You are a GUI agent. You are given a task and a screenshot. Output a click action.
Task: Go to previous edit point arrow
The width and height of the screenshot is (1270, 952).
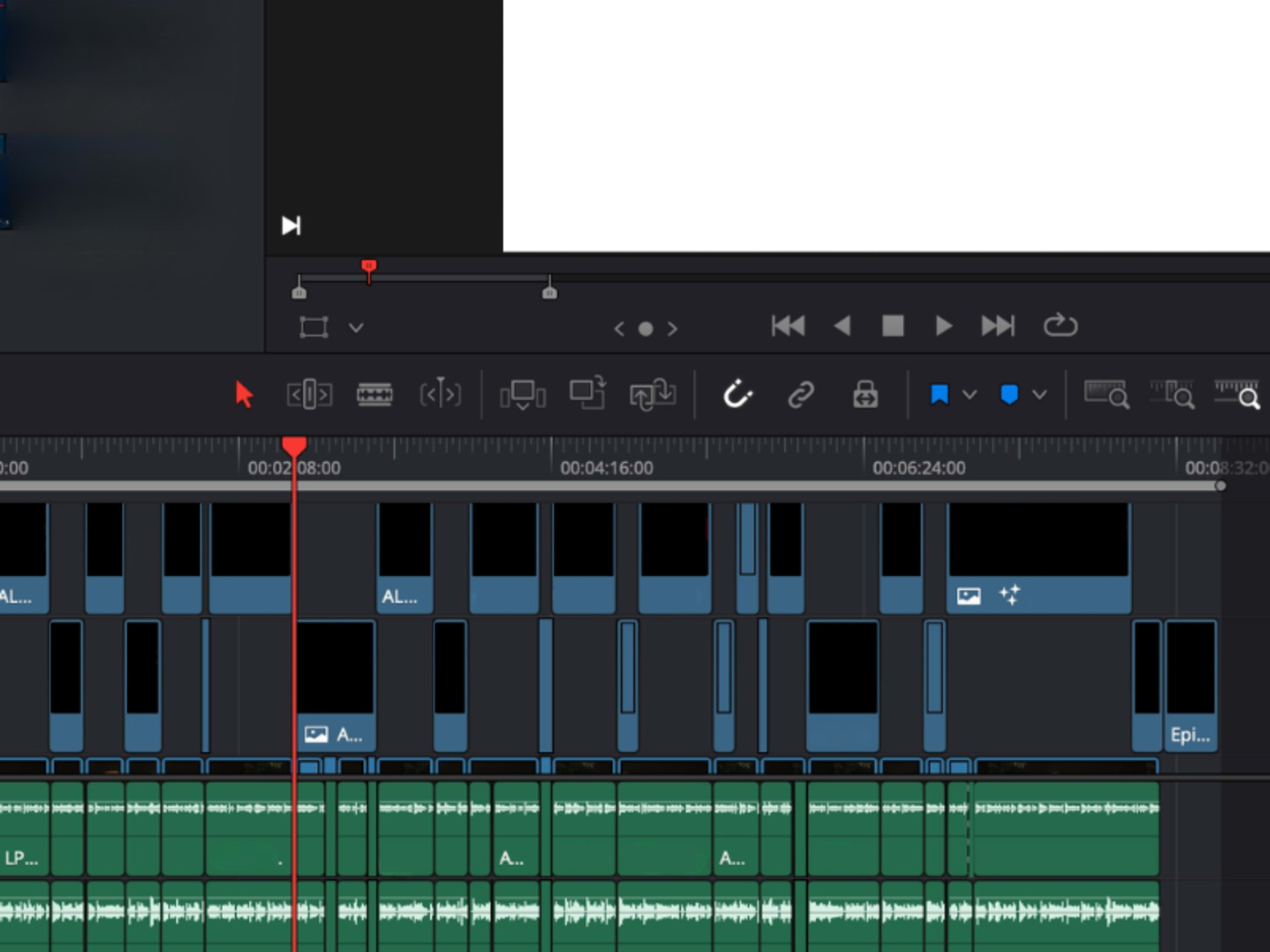[619, 329]
